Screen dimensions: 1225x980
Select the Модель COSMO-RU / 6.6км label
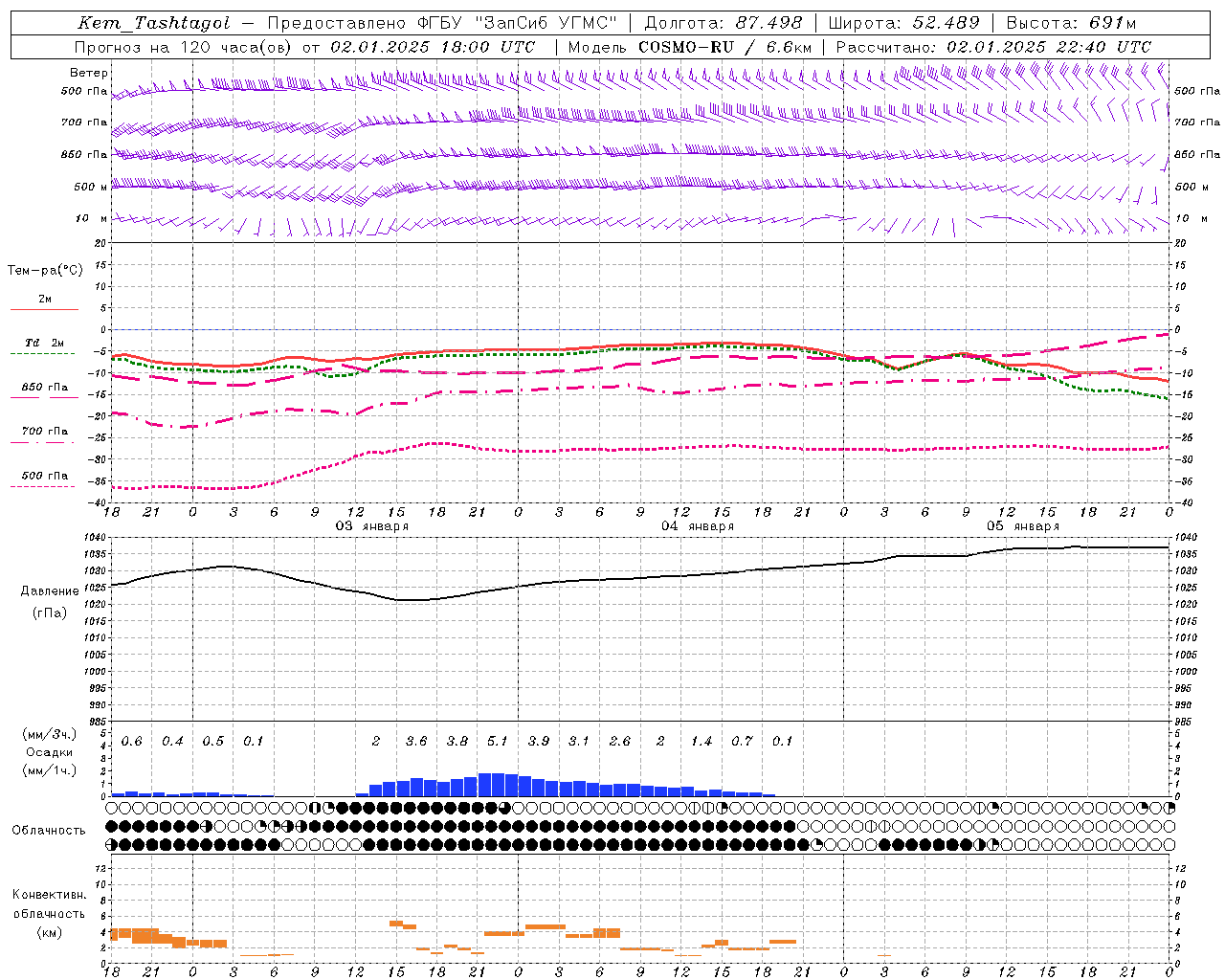pos(689,47)
